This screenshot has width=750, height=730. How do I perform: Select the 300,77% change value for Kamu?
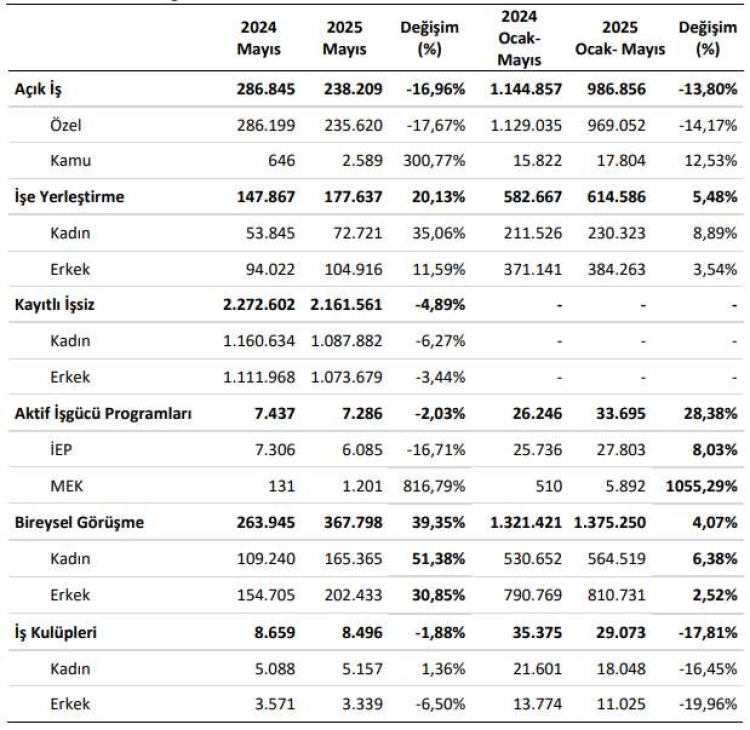click(x=435, y=161)
